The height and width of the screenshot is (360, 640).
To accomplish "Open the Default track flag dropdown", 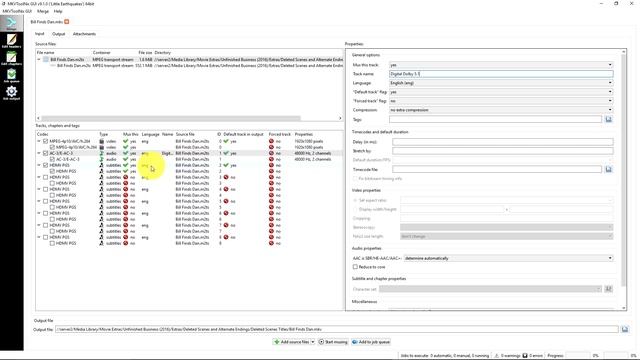I will (x=501, y=92).
